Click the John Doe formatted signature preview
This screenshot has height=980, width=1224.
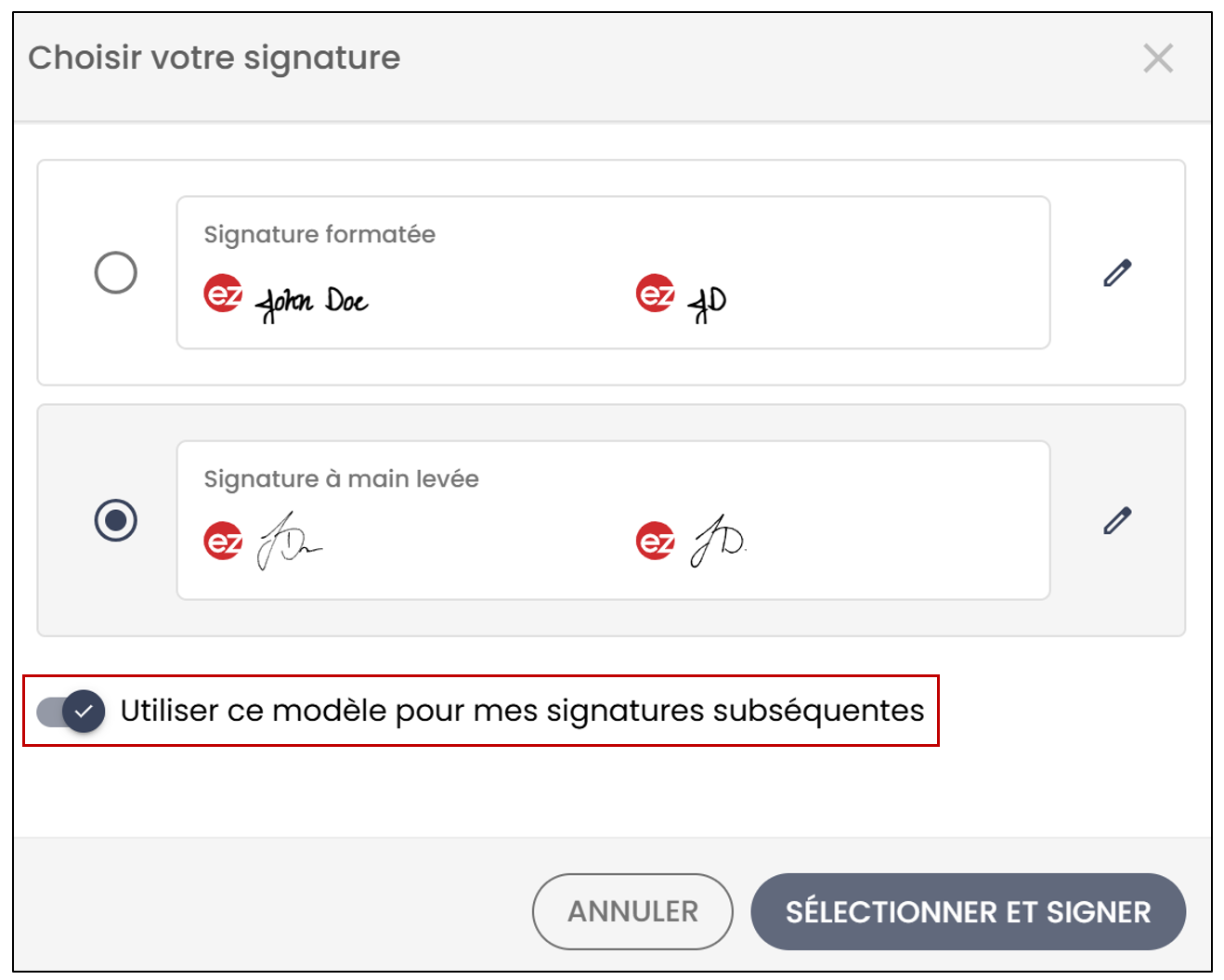pos(312,303)
